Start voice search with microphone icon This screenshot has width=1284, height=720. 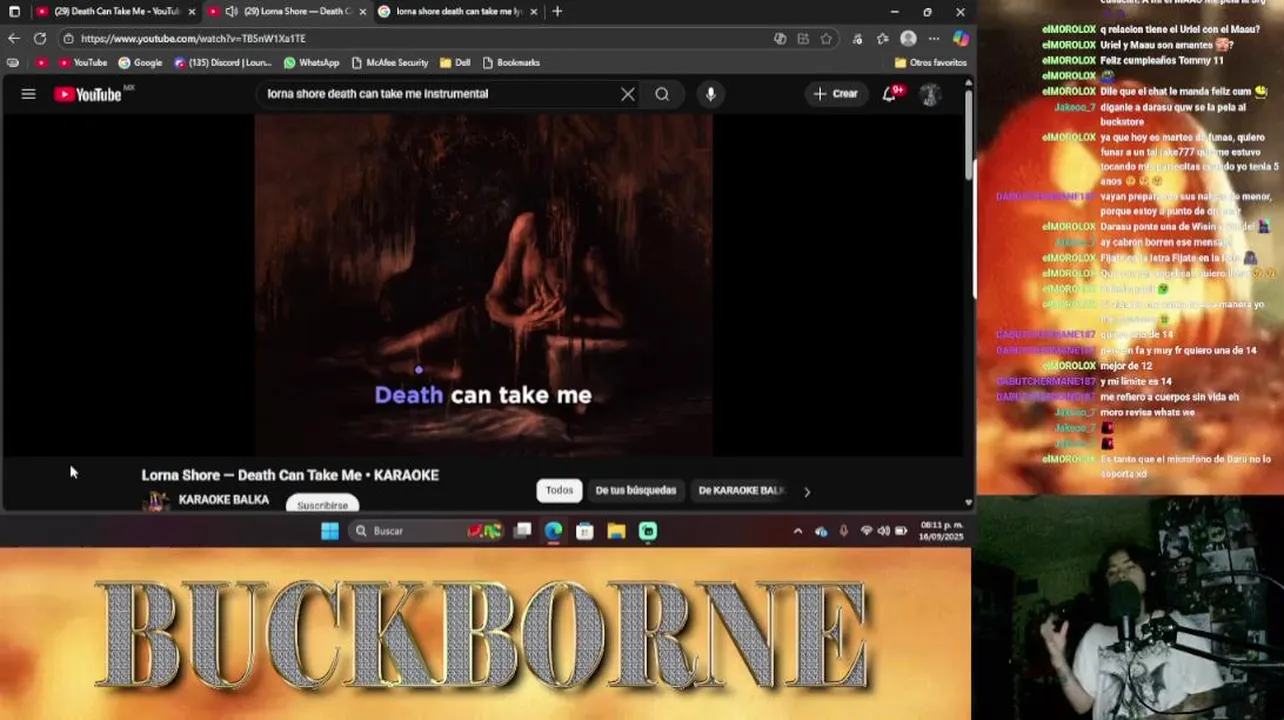point(710,94)
